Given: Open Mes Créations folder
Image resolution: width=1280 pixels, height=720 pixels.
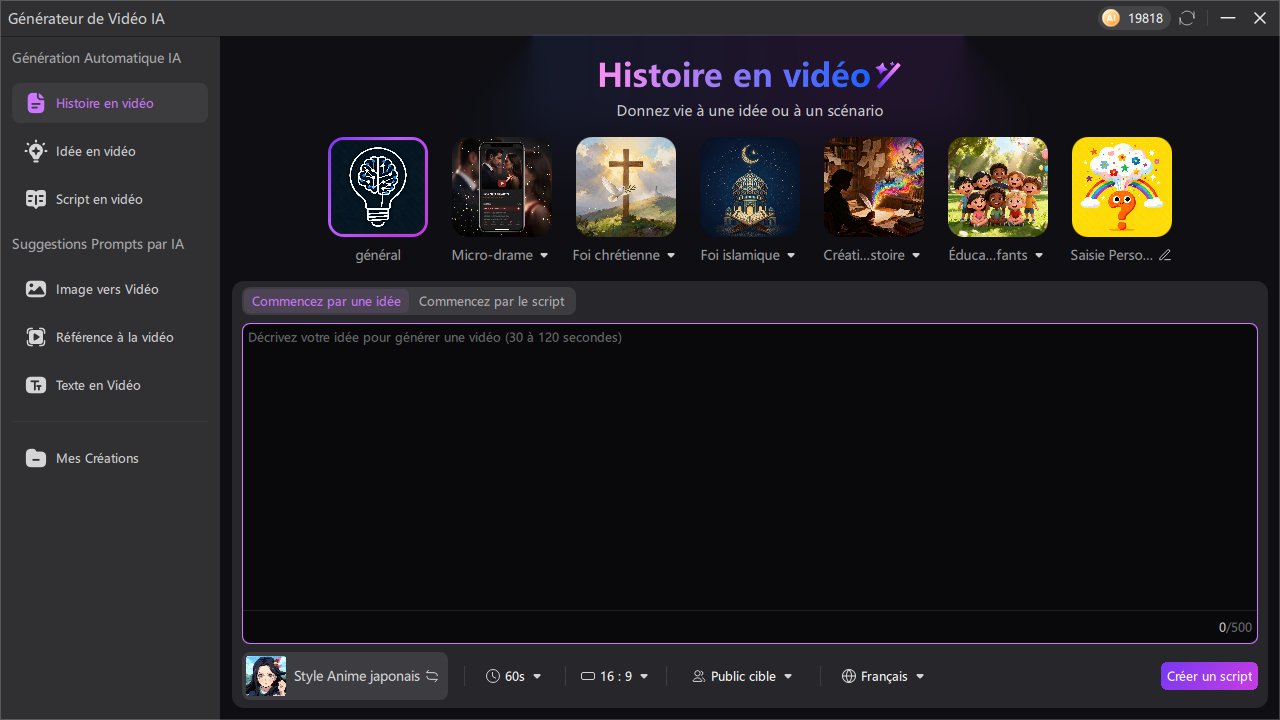Looking at the screenshot, I should [x=110, y=458].
